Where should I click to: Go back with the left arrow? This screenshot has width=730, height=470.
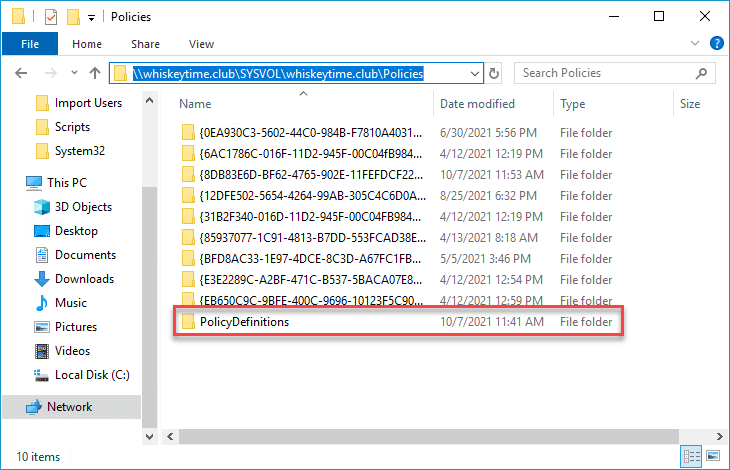[x=21, y=73]
